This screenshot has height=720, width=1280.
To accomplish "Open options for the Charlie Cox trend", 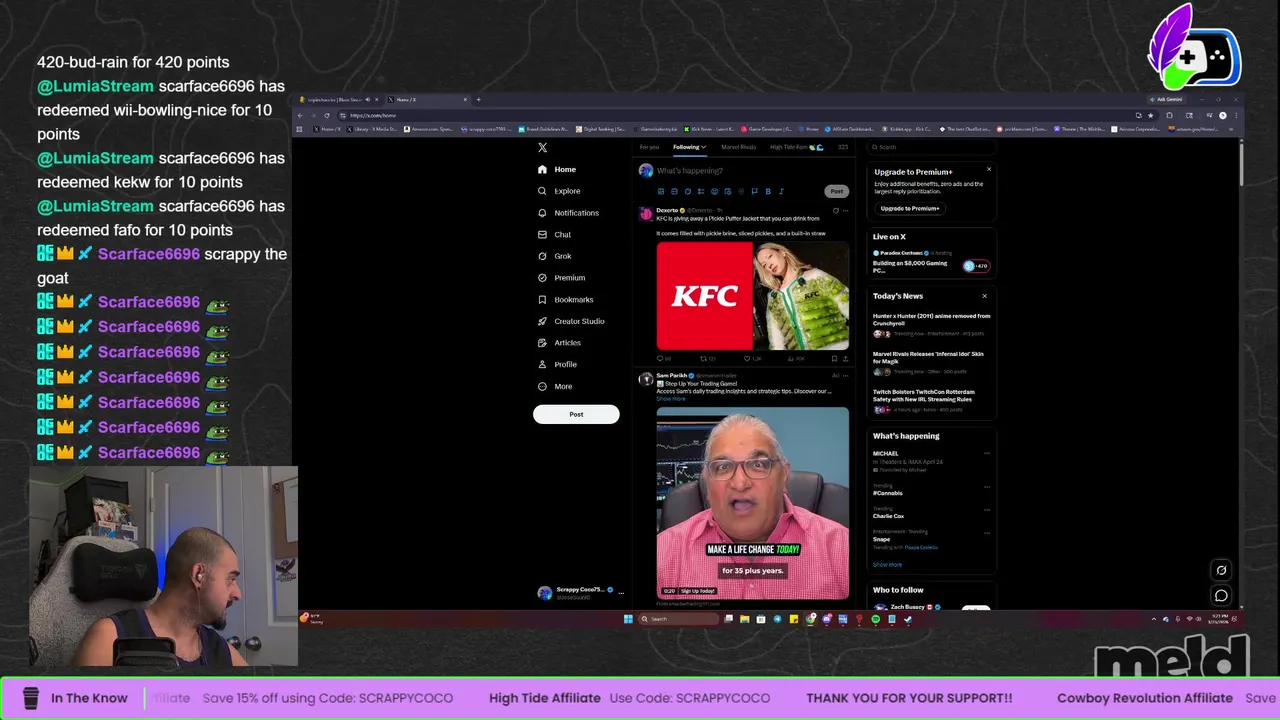I will coord(987,510).
